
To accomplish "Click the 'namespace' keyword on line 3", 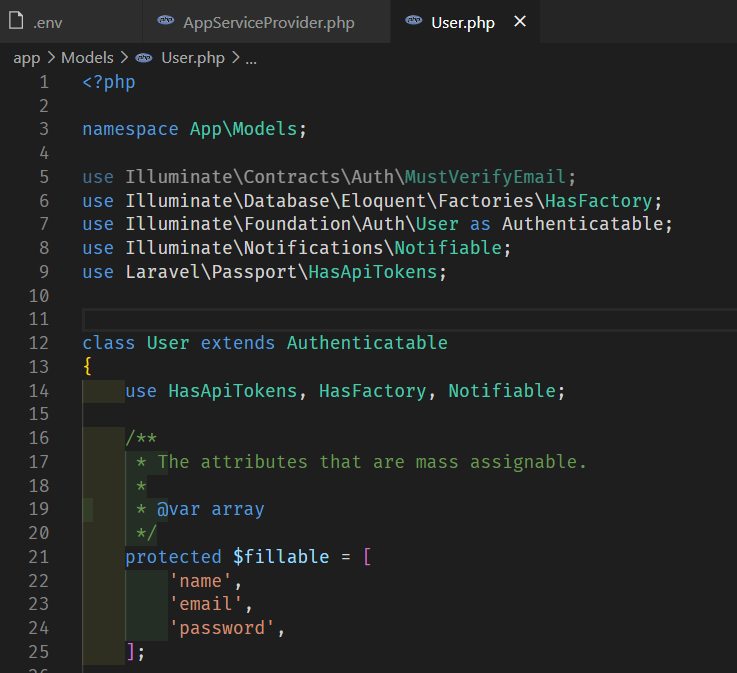I will click(130, 129).
